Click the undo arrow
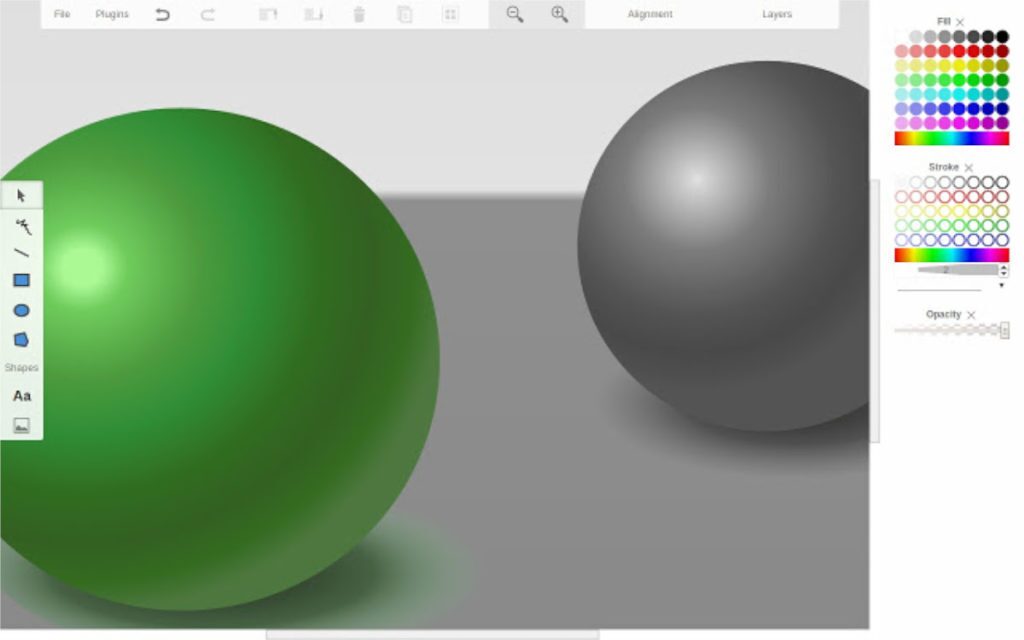 162,14
